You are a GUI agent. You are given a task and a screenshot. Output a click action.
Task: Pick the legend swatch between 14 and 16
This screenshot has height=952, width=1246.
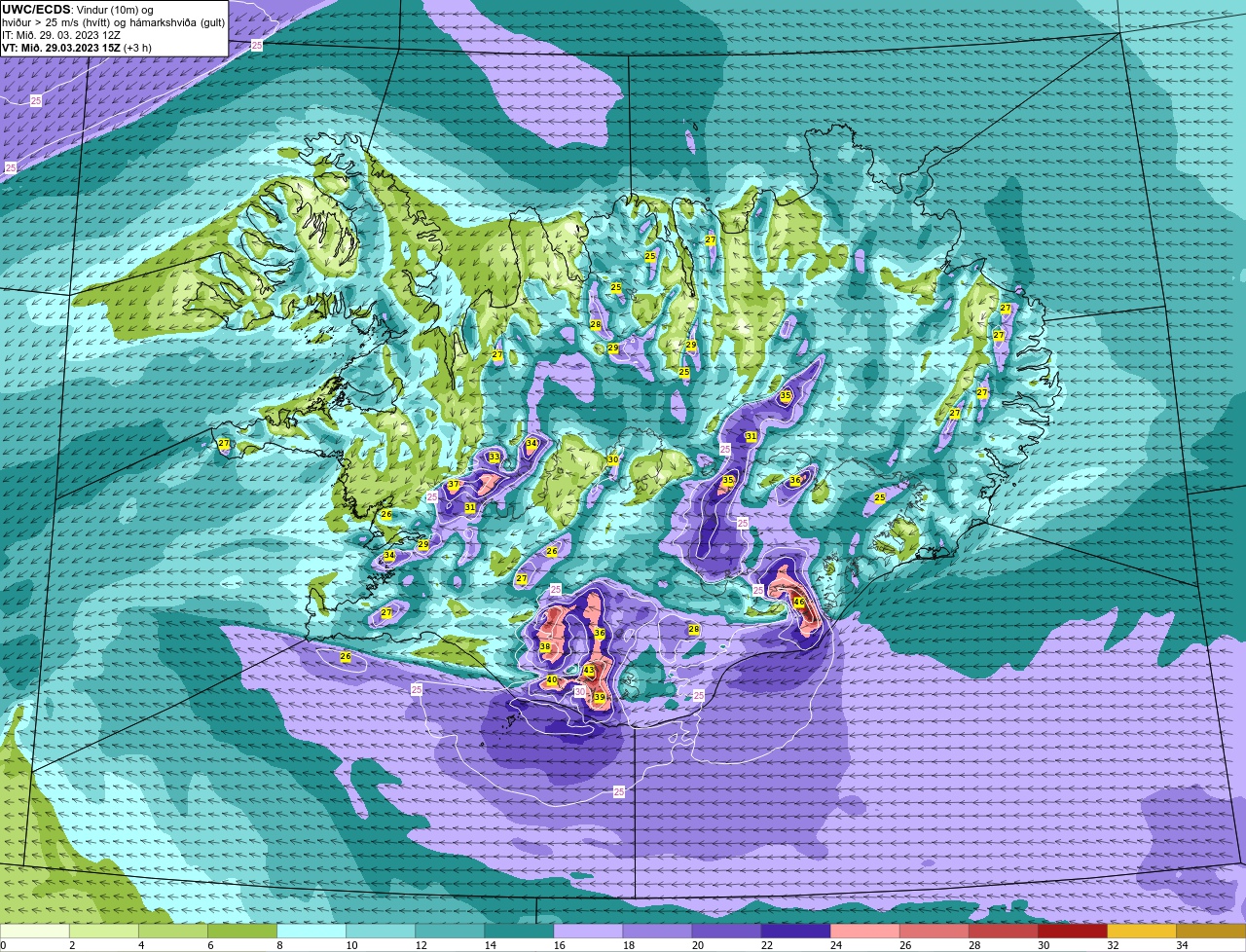(519, 932)
